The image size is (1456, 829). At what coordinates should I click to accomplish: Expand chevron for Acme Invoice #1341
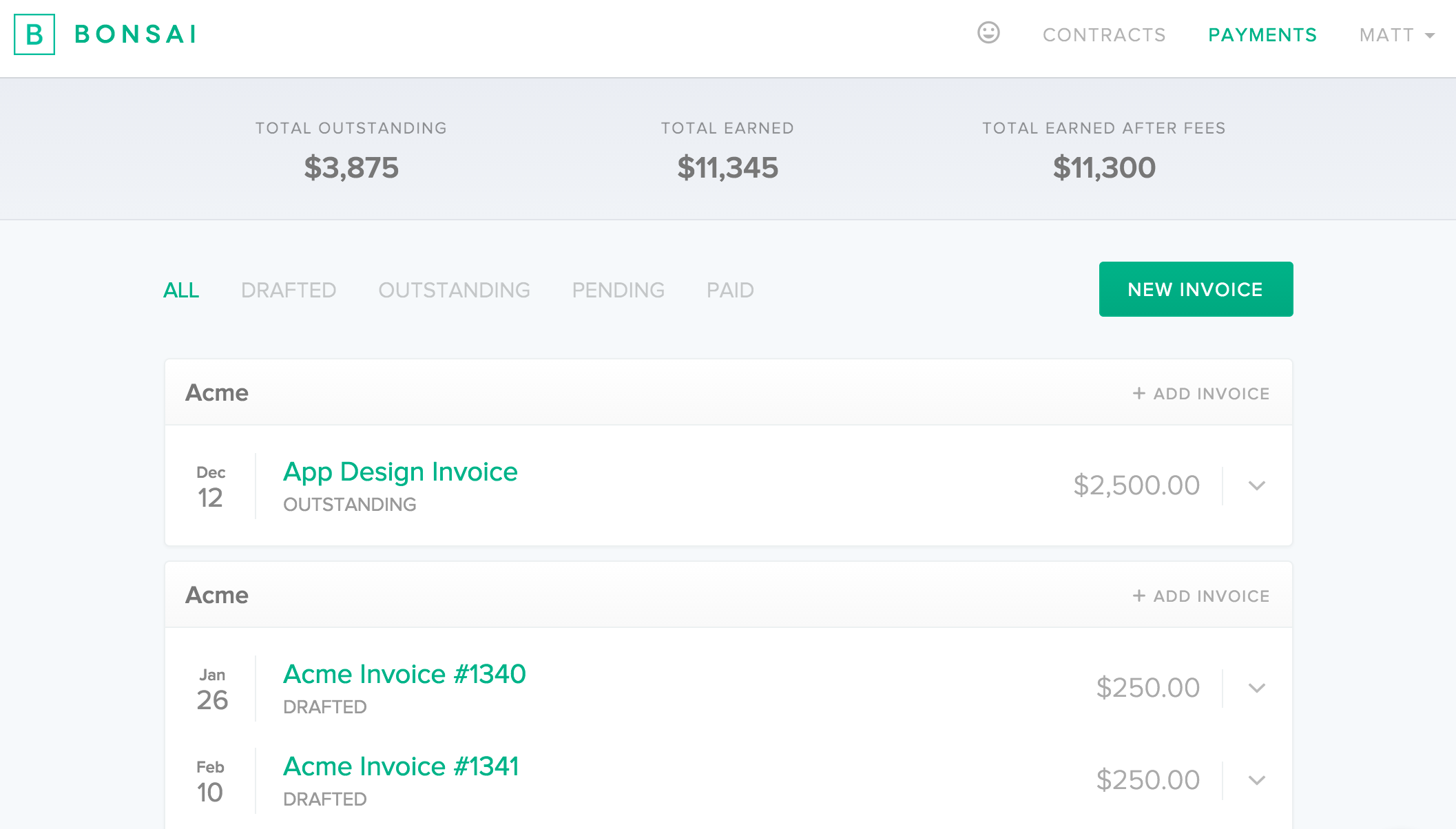[1257, 781]
